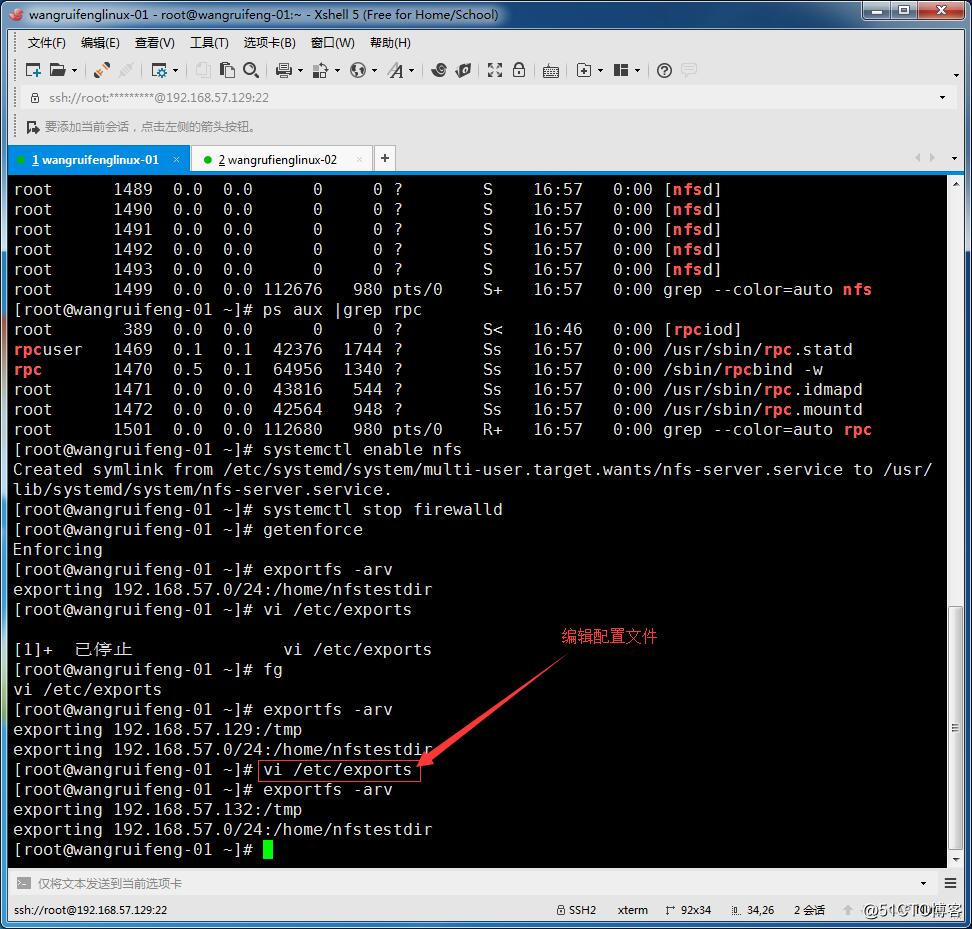Click the greyed Reconnect plug icon

[x=126, y=70]
